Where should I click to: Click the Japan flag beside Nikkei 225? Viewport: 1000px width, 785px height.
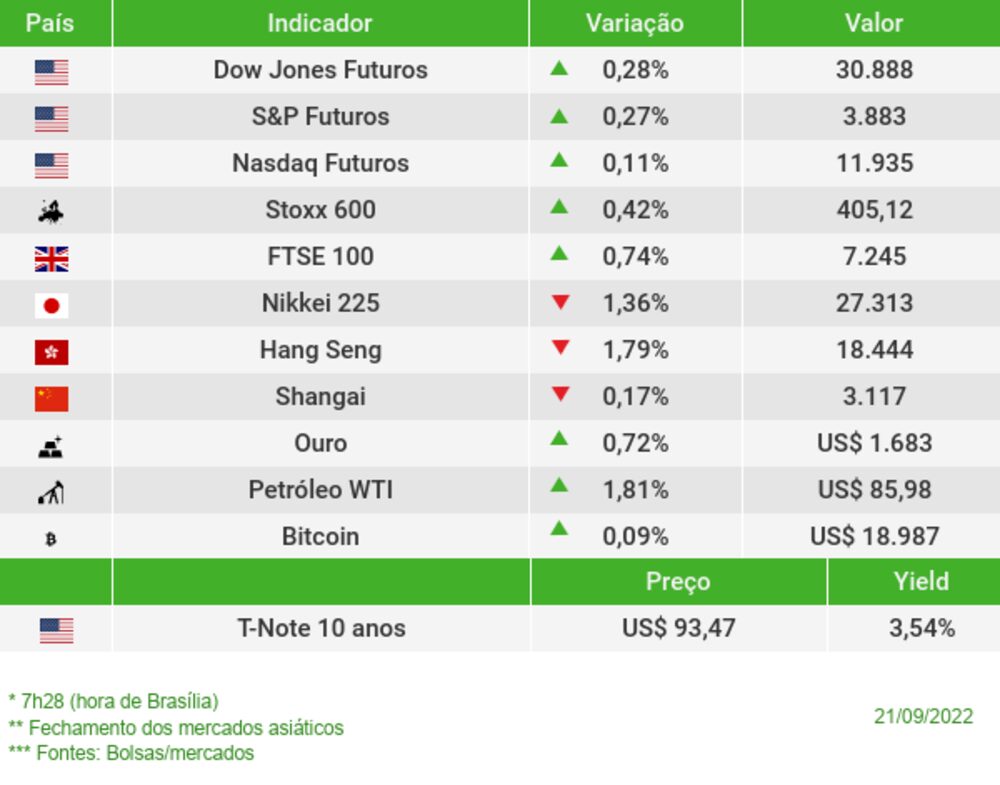(x=51, y=305)
